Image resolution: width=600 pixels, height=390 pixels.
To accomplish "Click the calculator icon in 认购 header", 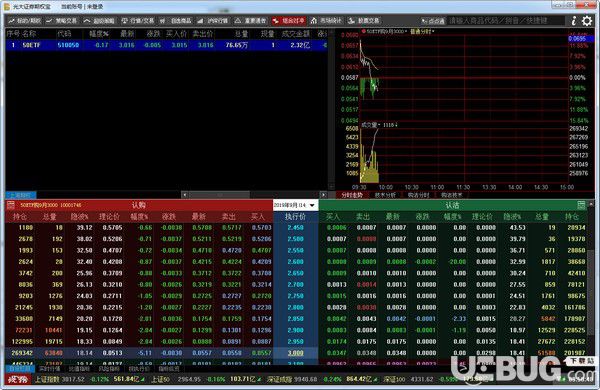I will coord(10,206).
